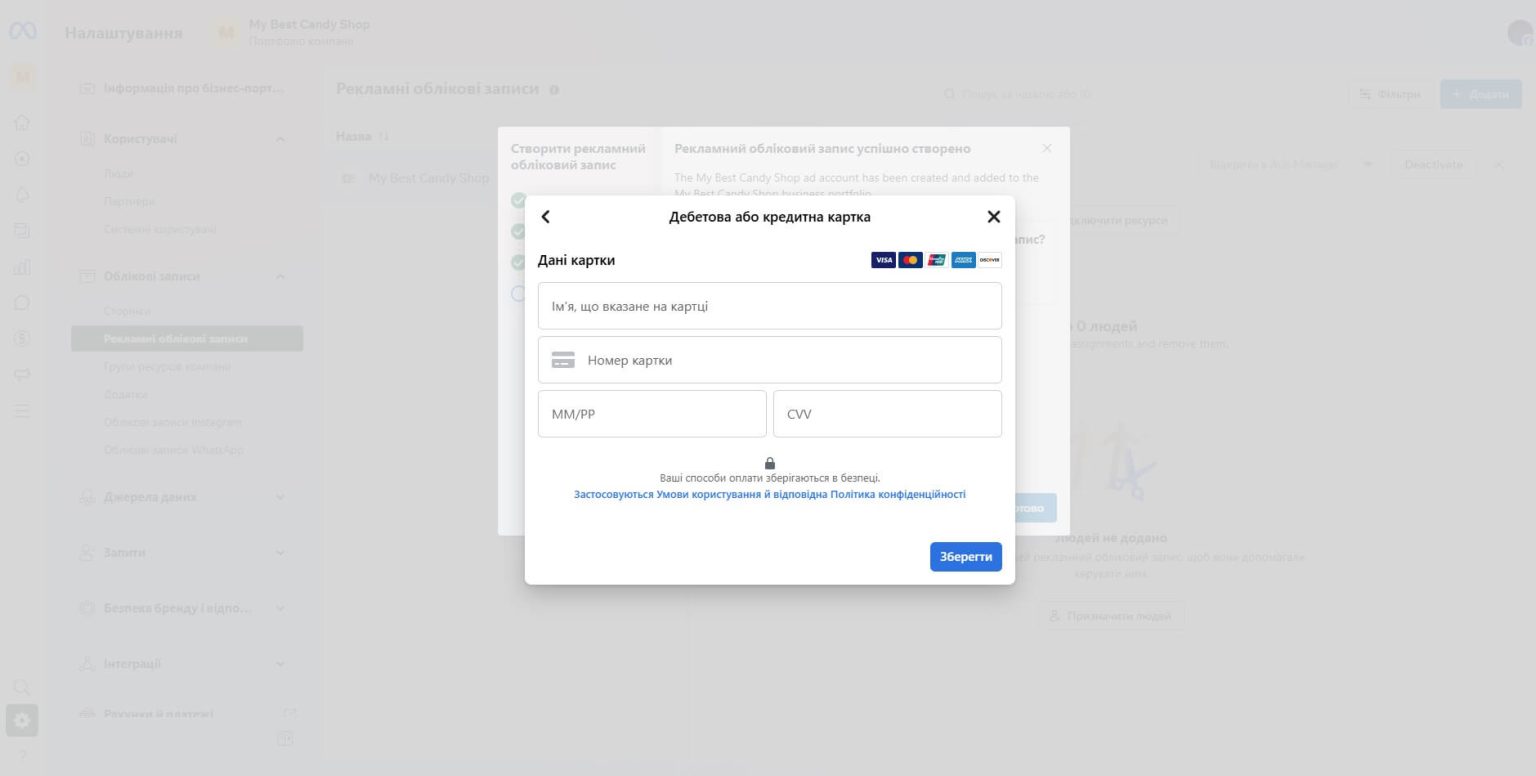Click the Mastercard brand icon
1536x776 pixels.
pyautogui.click(x=910, y=260)
